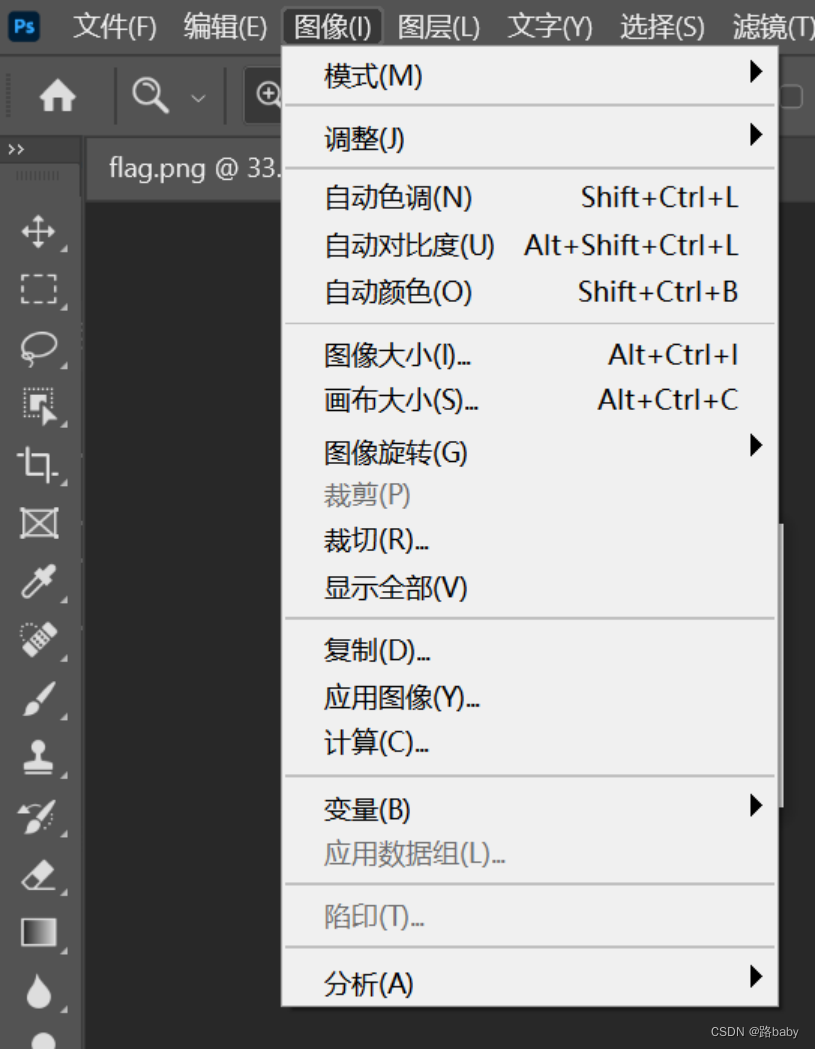Select the Object Selection tool
815x1049 pixels.
pyautogui.click(x=40, y=406)
